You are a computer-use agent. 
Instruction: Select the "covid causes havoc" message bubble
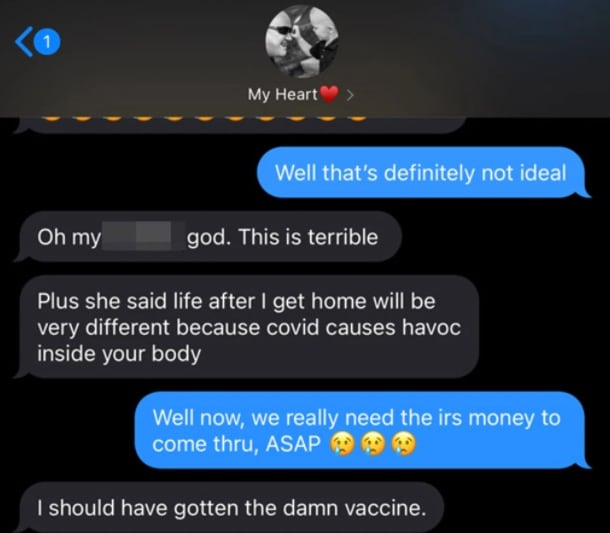[247, 327]
